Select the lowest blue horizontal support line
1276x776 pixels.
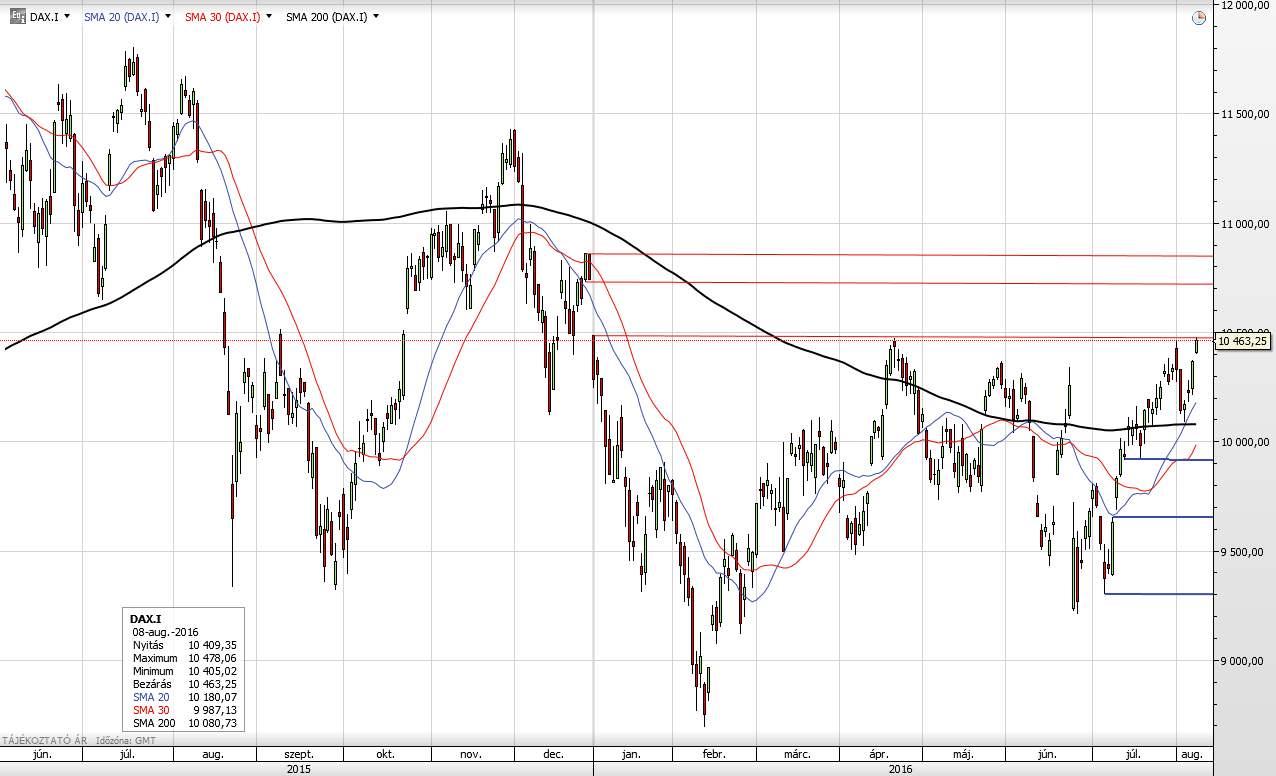(1160, 594)
